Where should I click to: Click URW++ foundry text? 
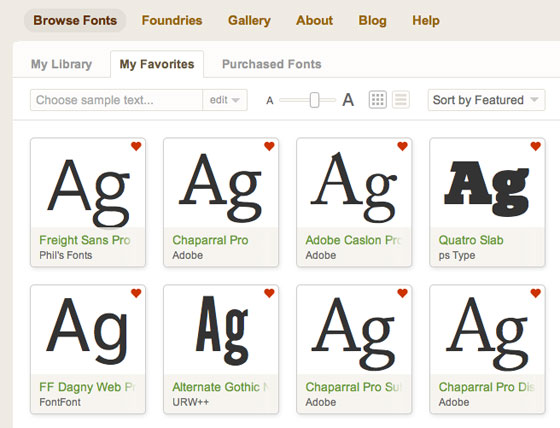[190, 402]
